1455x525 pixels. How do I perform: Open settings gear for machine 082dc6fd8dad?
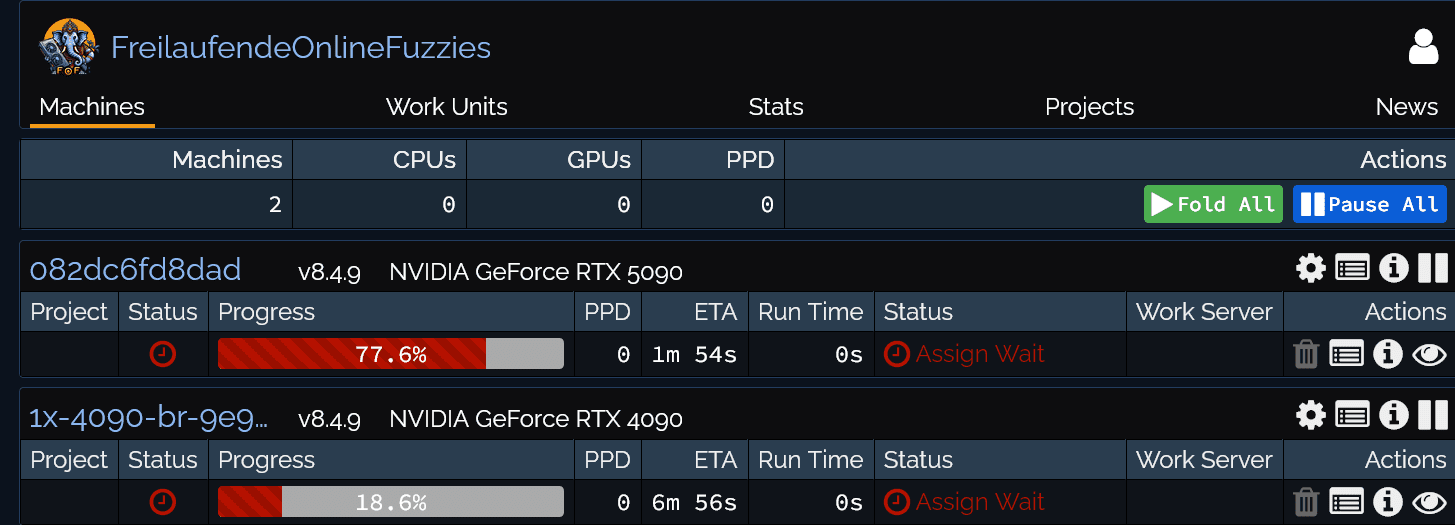(1310, 268)
